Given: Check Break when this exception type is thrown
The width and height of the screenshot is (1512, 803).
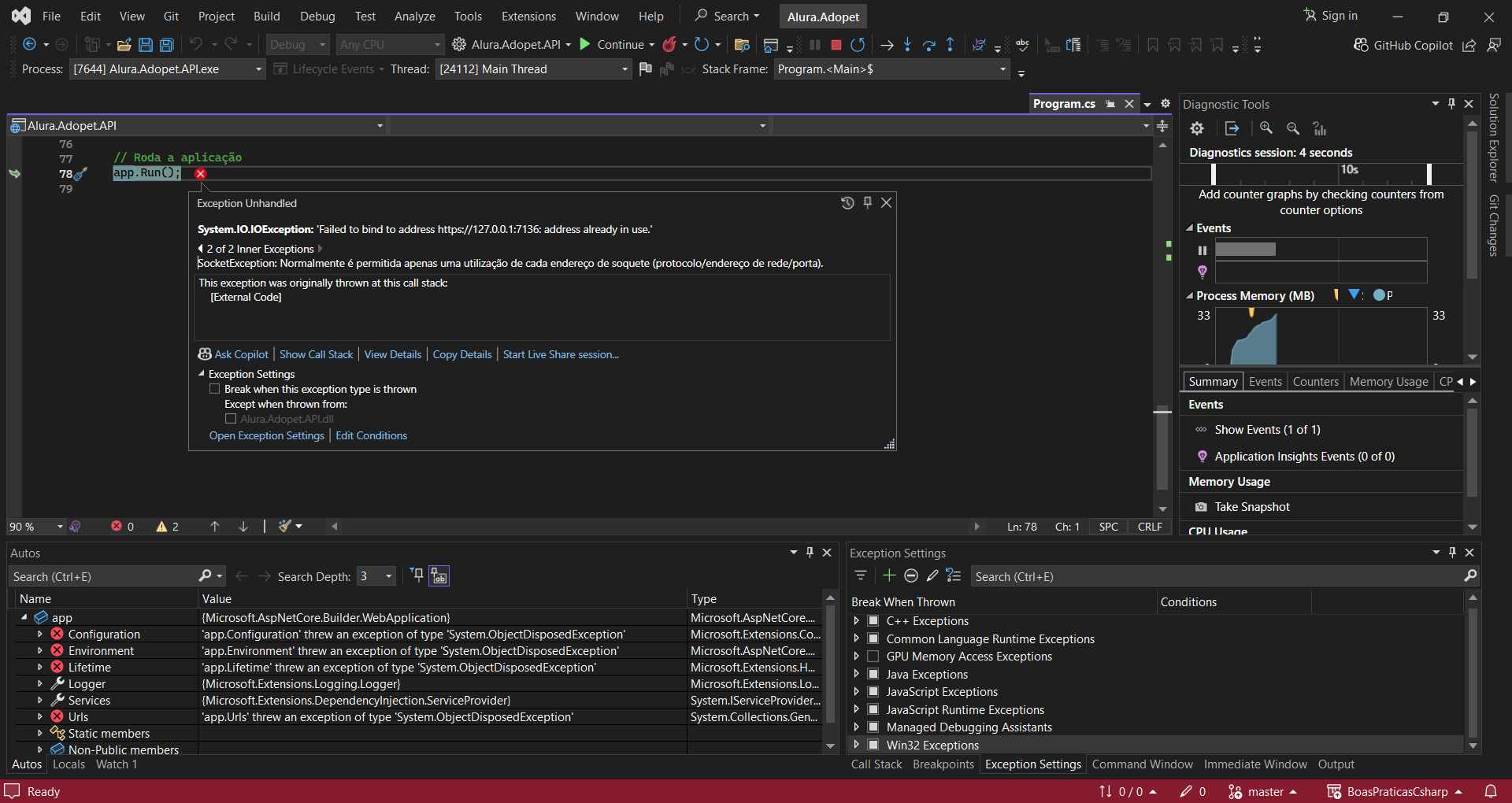Looking at the screenshot, I should [x=214, y=389].
